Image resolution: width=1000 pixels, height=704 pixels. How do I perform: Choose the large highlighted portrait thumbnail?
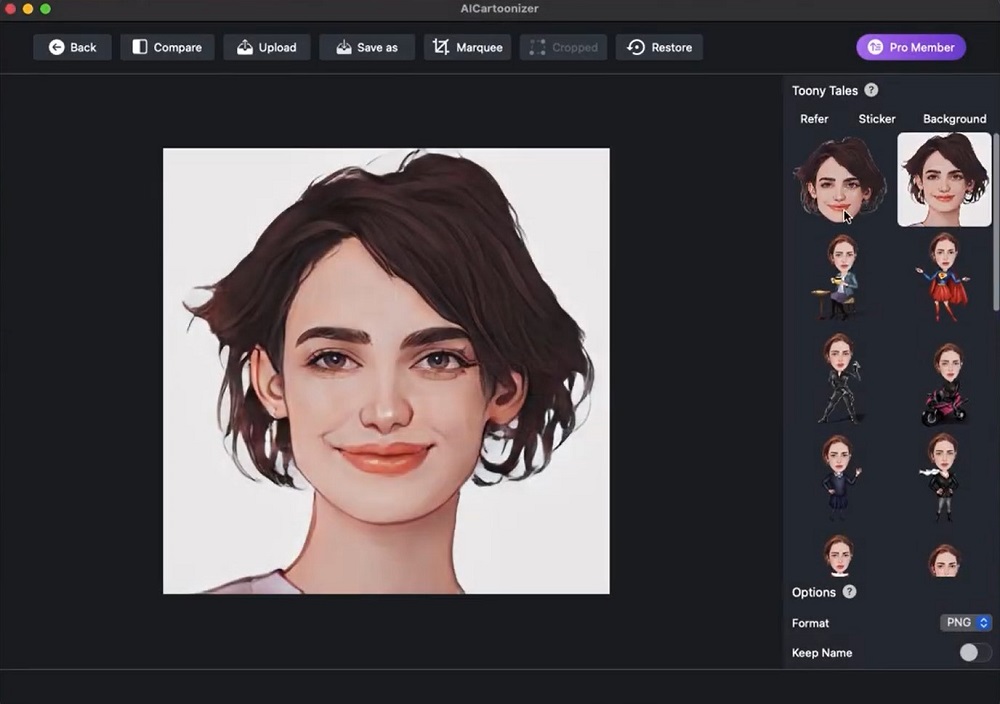click(x=942, y=181)
